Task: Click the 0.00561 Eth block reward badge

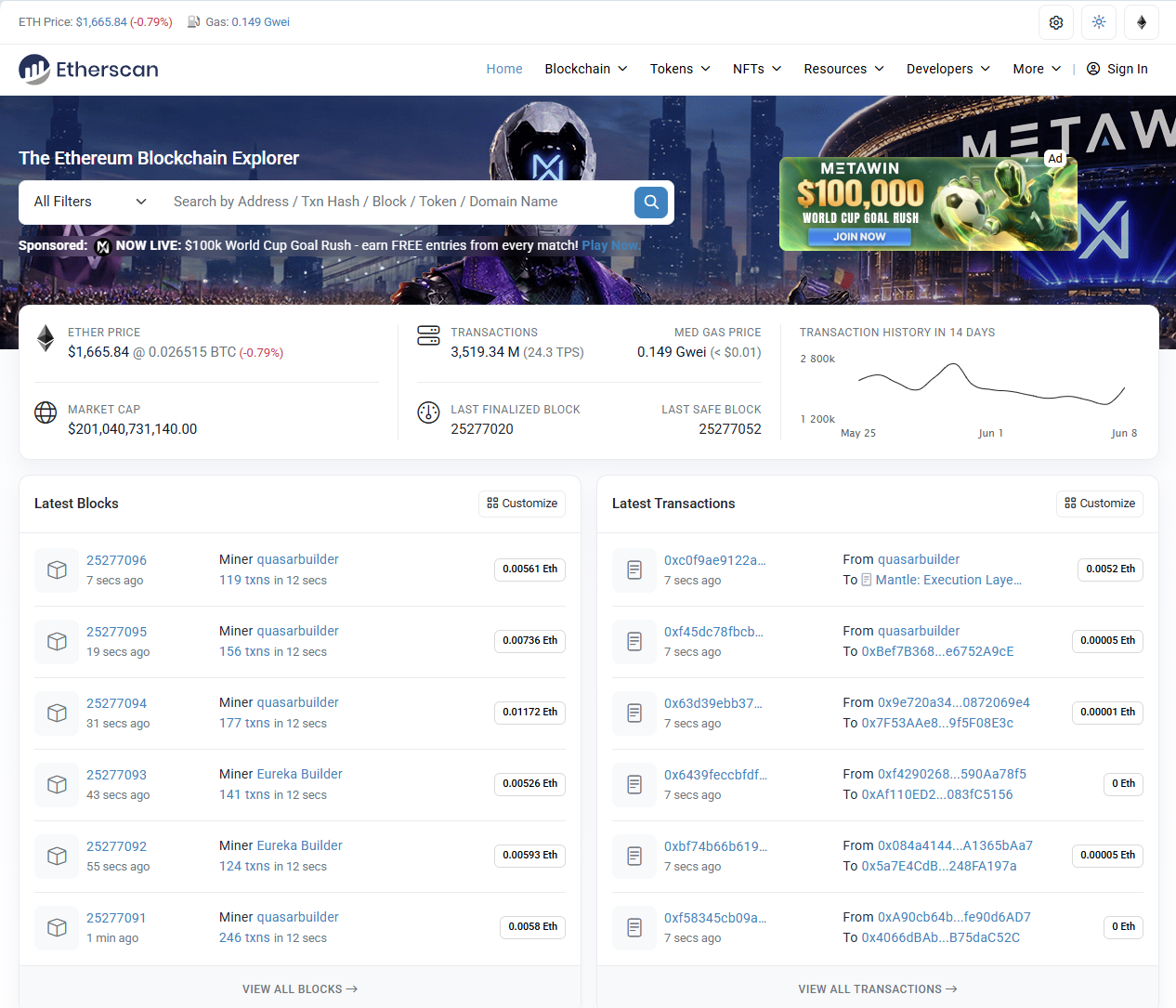Action: click(x=529, y=569)
